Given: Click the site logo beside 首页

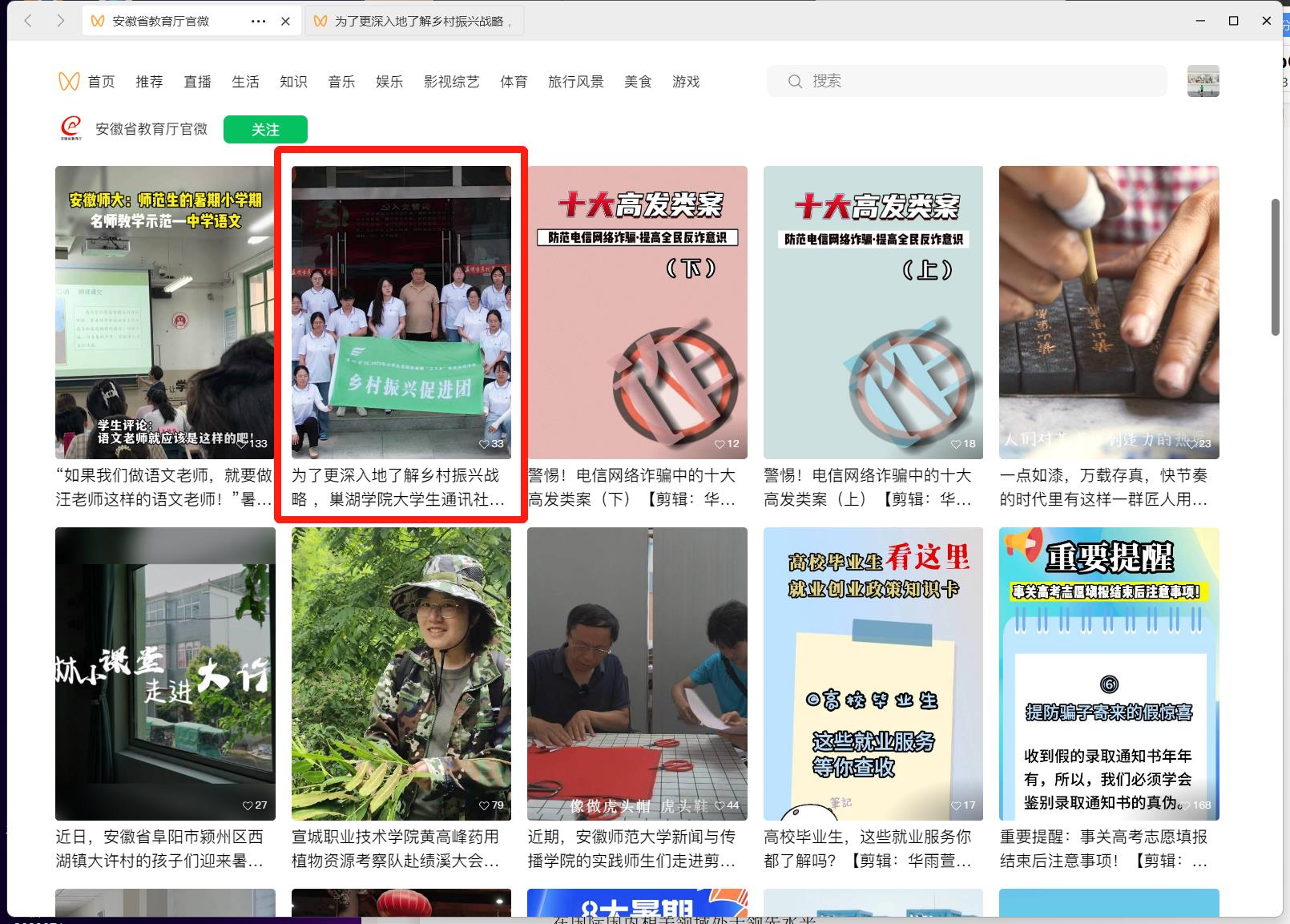Looking at the screenshot, I should click(69, 81).
